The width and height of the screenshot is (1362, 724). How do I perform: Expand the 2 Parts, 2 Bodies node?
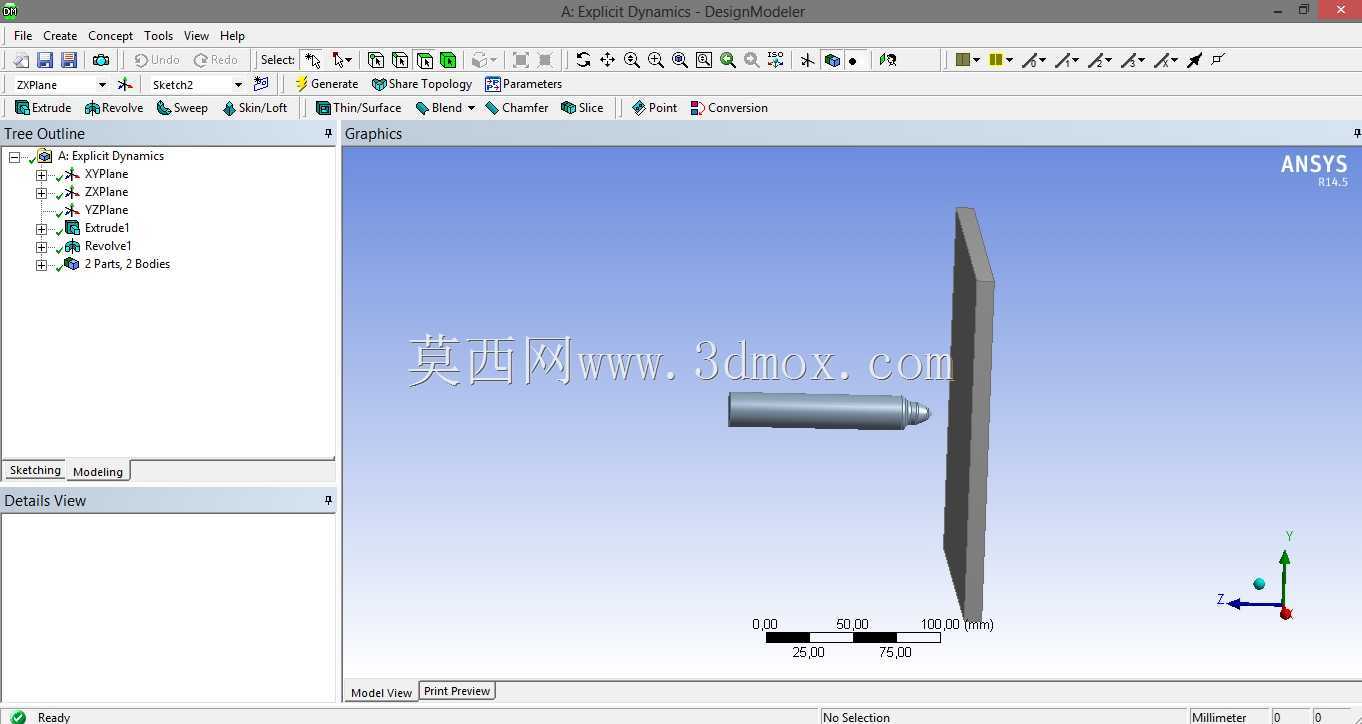click(41, 265)
